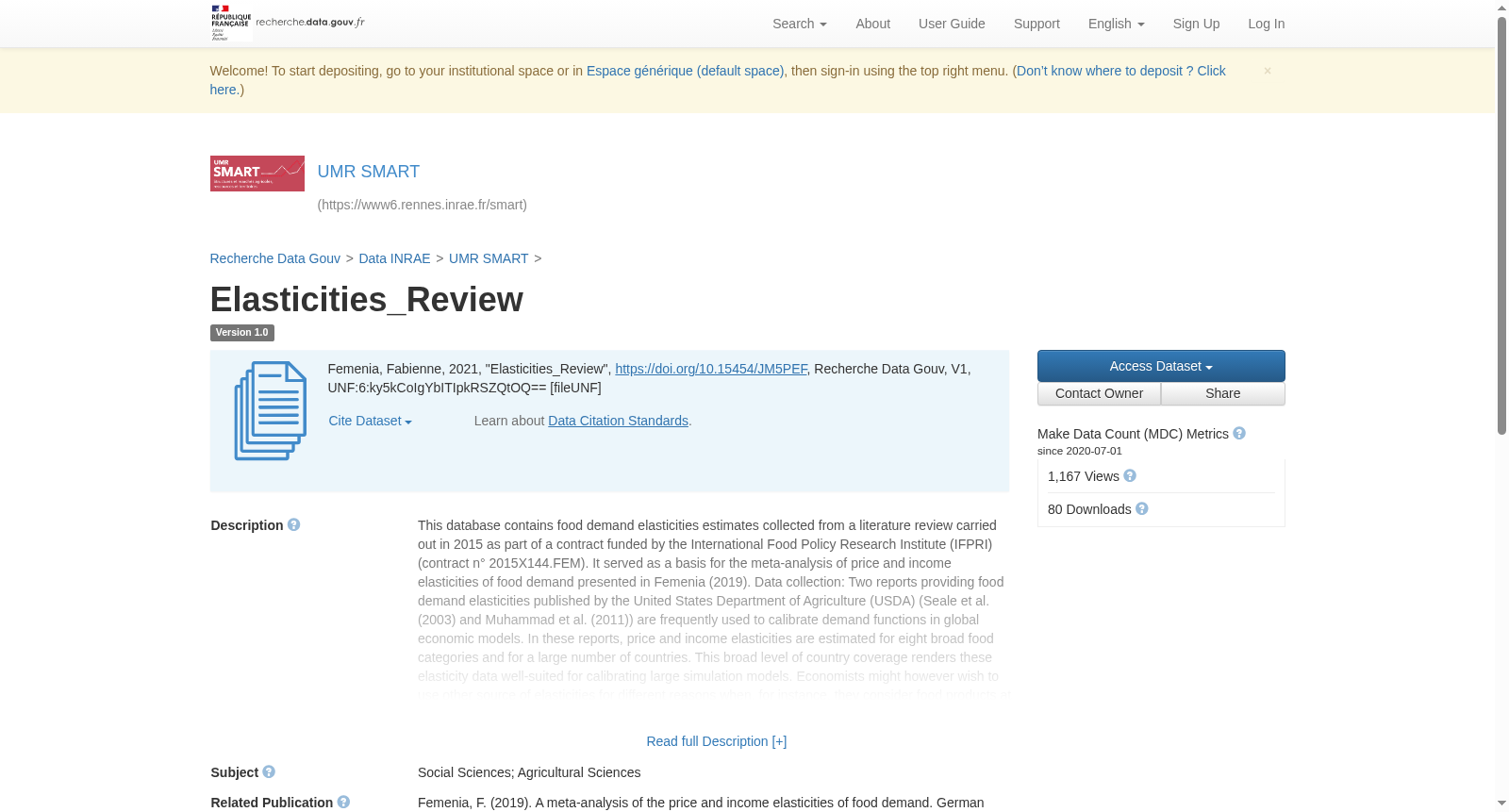Screen dimensions: 1509x812
Task: Click Log In in the navbar
Action: pyautogui.click(x=1266, y=24)
